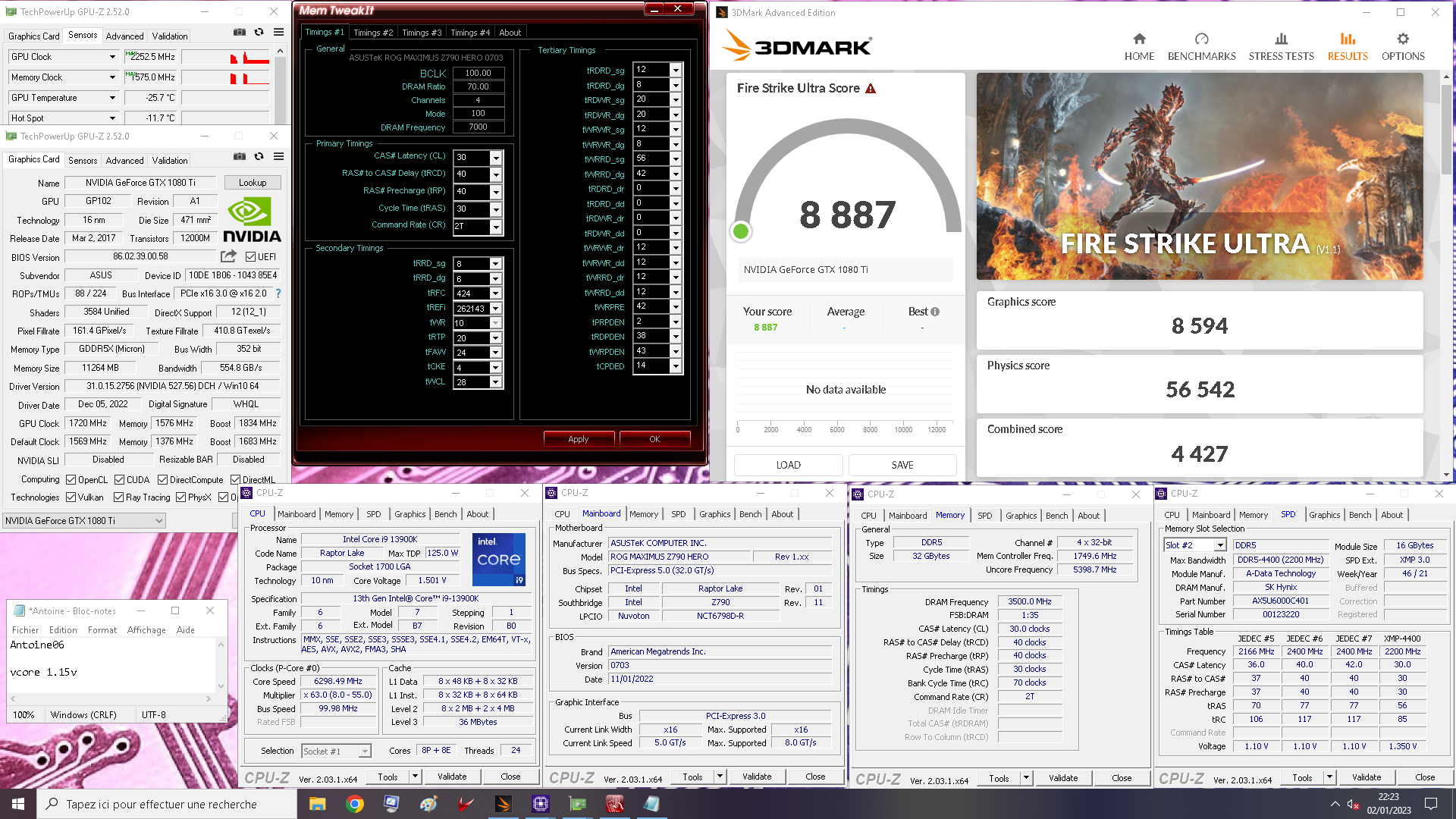Viewport: 1456px width, 819px height.
Task: Refresh upper GPU-Z Sensors window
Action: 259,33
